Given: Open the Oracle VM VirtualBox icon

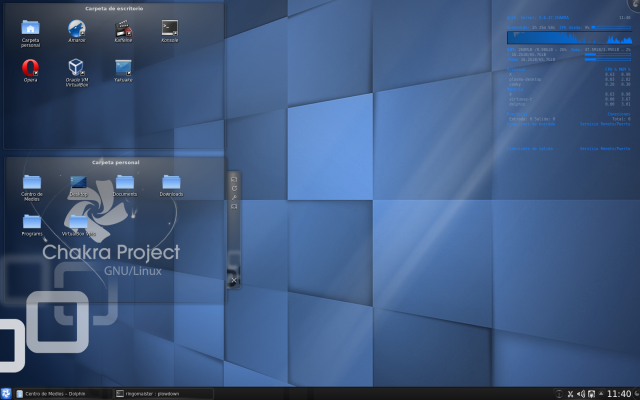Looking at the screenshot, I should coord(76,67).
